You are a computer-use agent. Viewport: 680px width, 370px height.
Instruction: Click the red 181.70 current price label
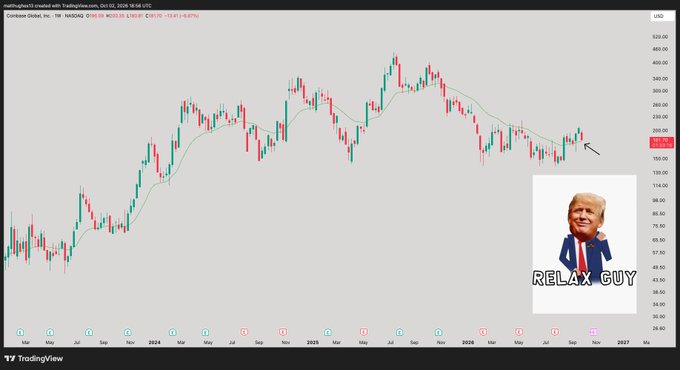661,142
